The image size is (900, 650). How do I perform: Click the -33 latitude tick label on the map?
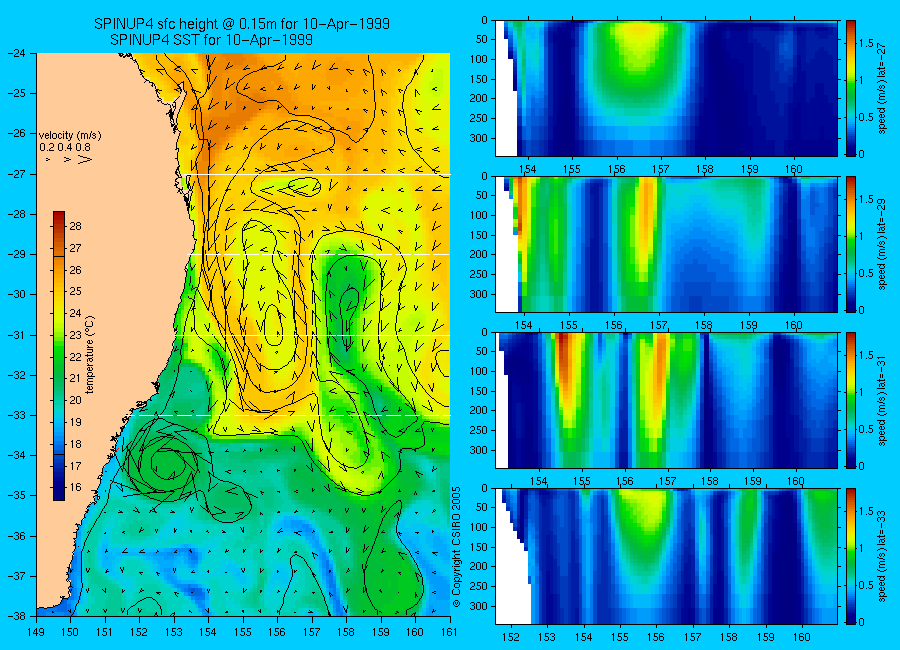16,415
